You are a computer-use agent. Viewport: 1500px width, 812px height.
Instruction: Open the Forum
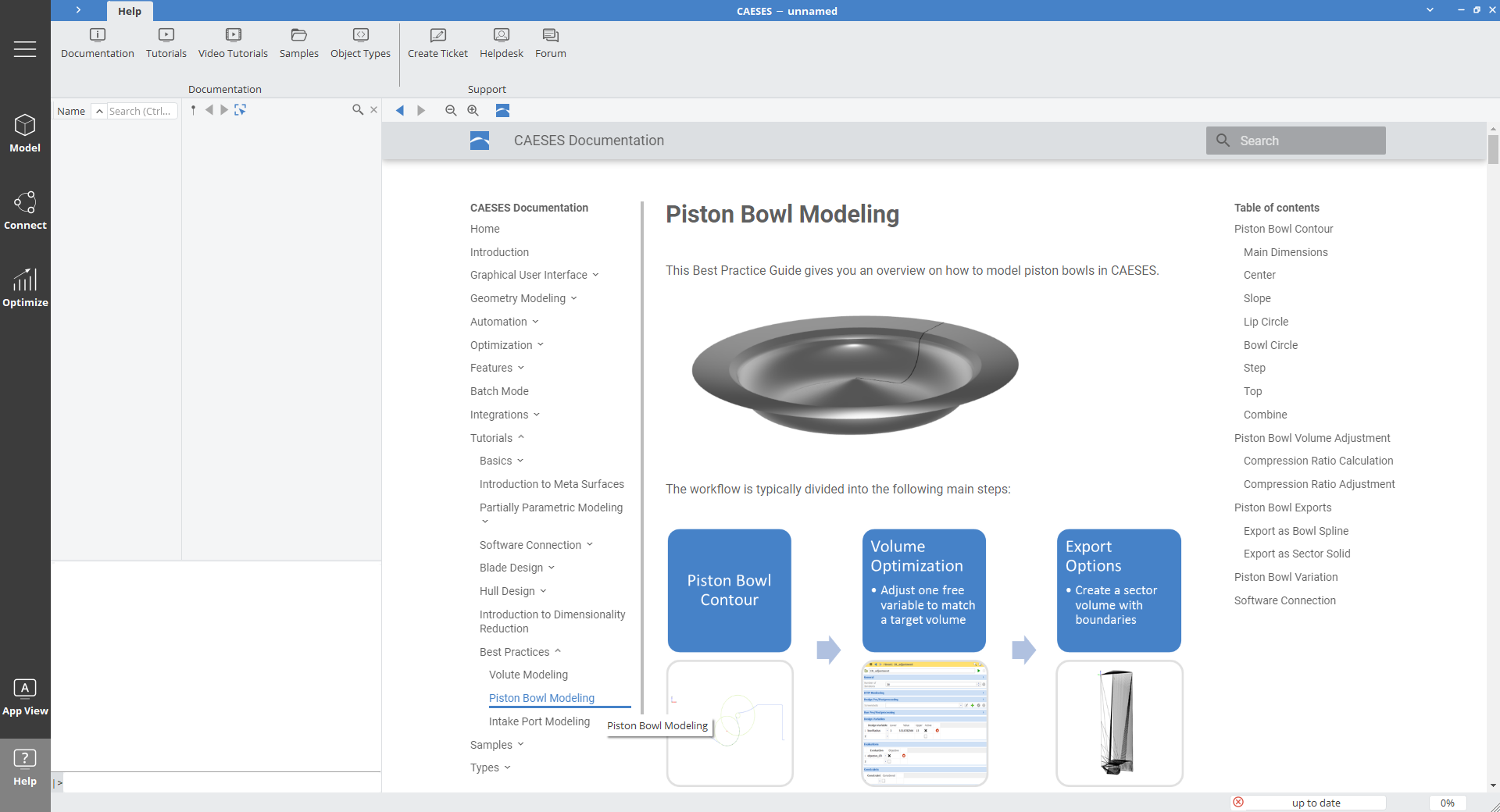click(x=551, y=44)
